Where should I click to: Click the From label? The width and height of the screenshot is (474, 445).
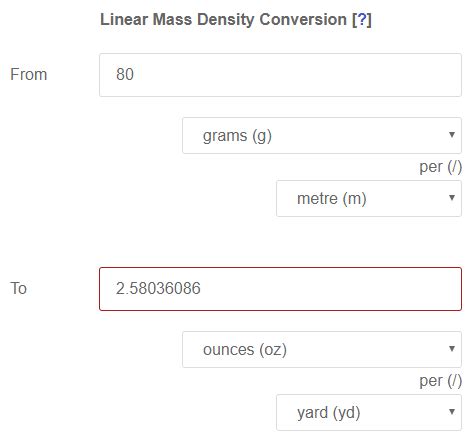click(29, 74)
